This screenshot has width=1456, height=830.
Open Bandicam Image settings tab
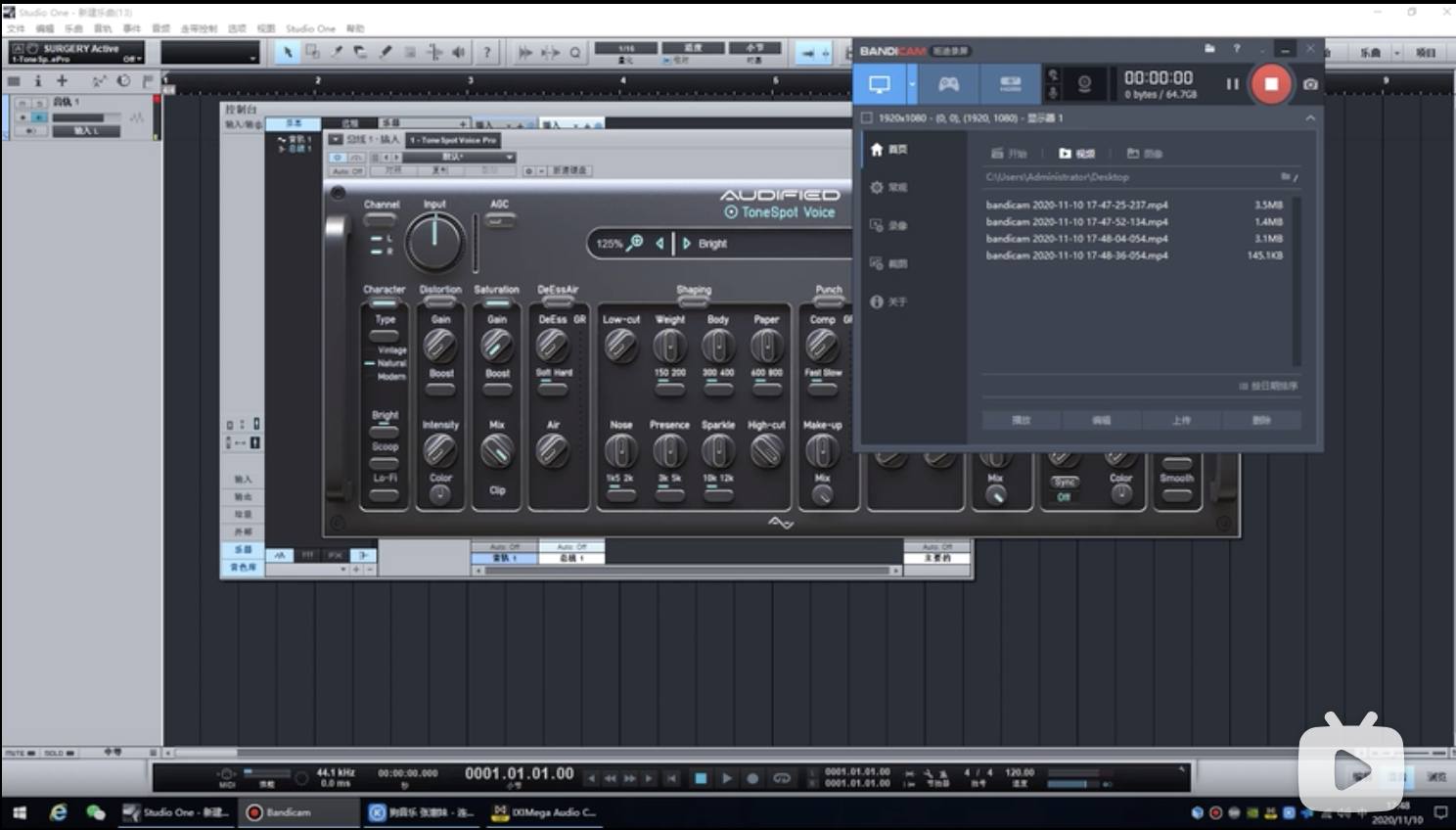[889, 264]
